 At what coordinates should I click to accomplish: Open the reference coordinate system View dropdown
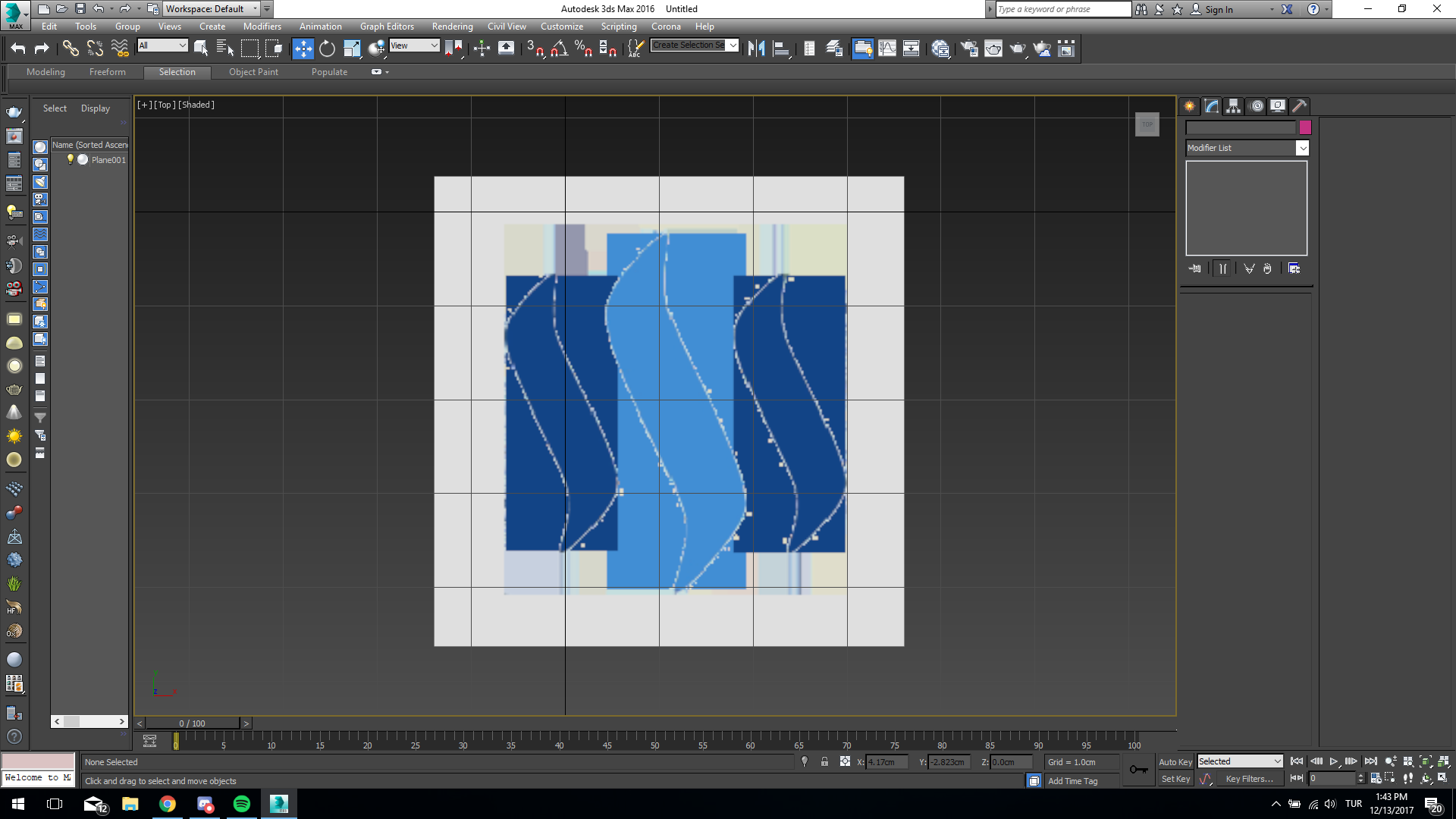(414, 45)
